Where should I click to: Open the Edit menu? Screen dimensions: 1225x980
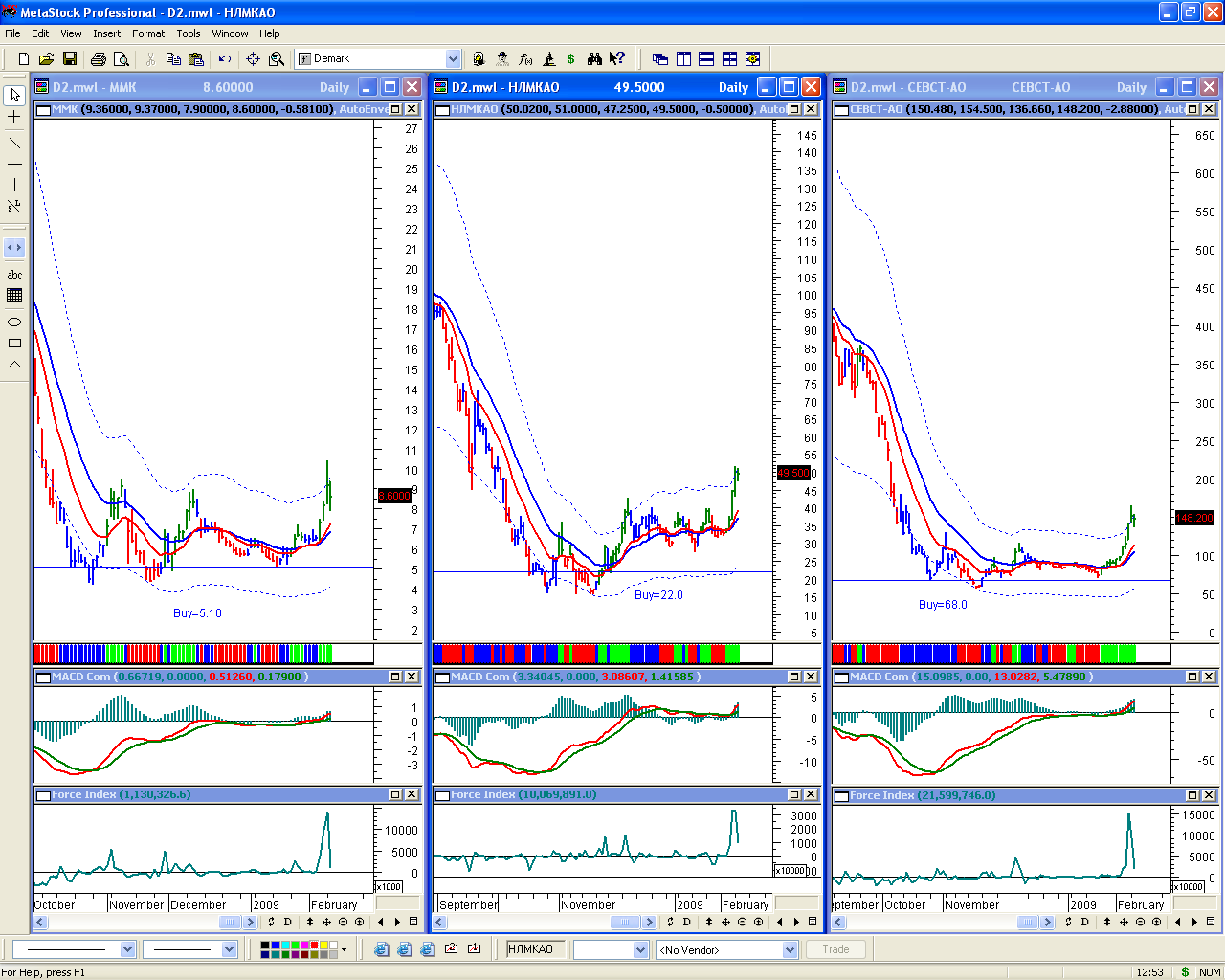coord(40,33)
